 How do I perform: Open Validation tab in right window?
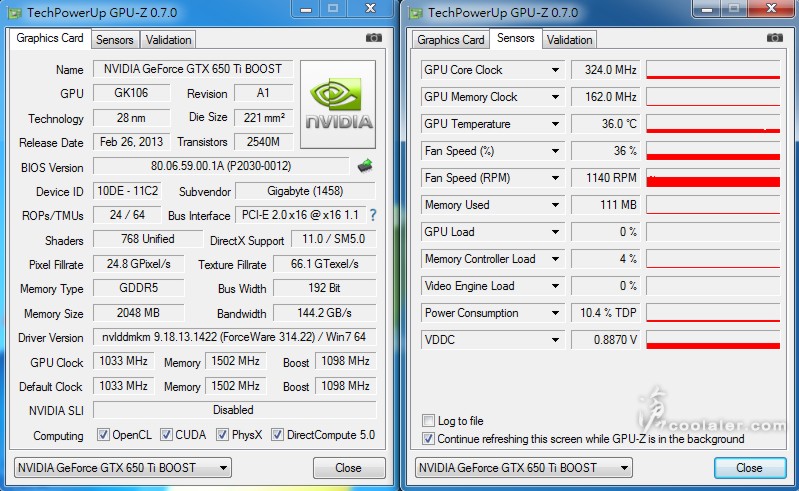click(x=569, y=40)
